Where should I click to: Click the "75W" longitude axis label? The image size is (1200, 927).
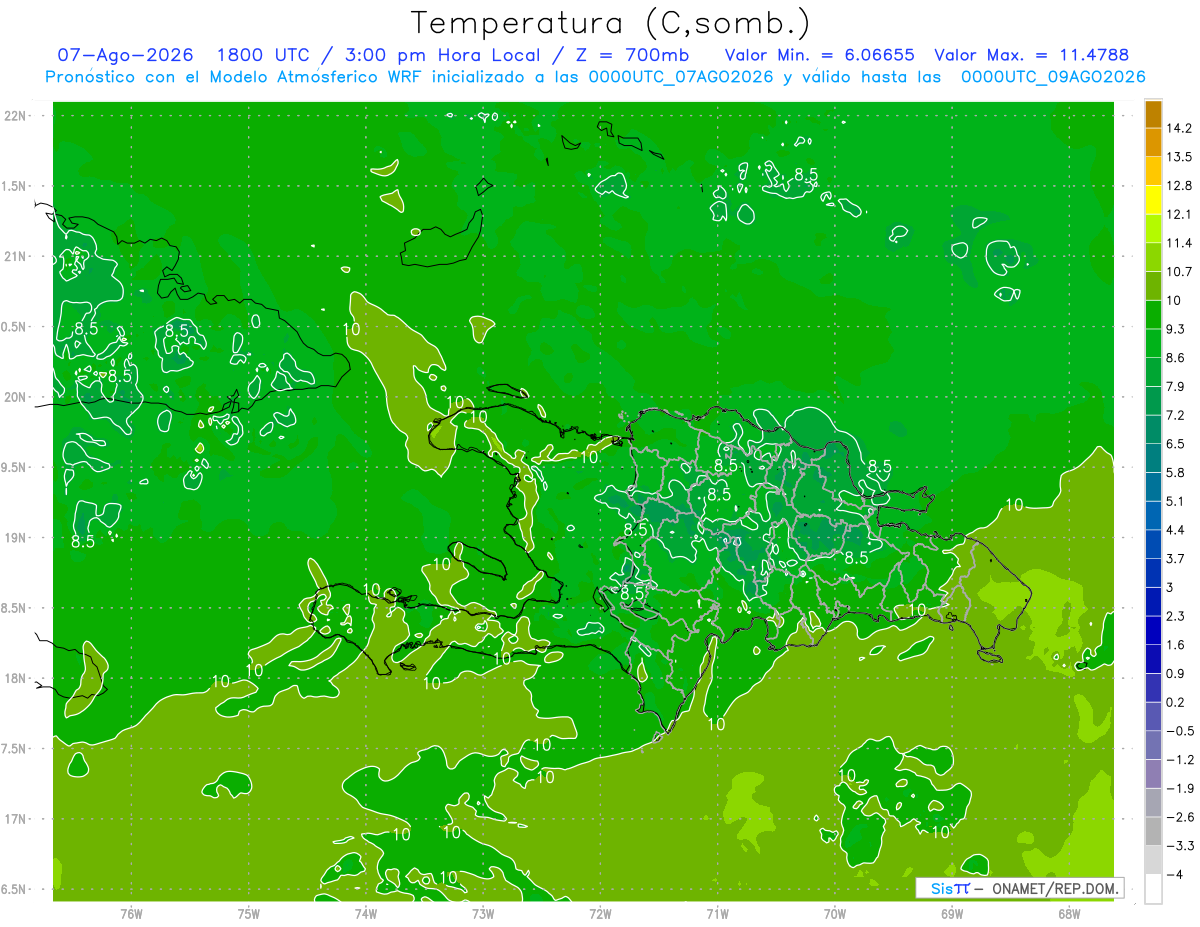[249, 914]
